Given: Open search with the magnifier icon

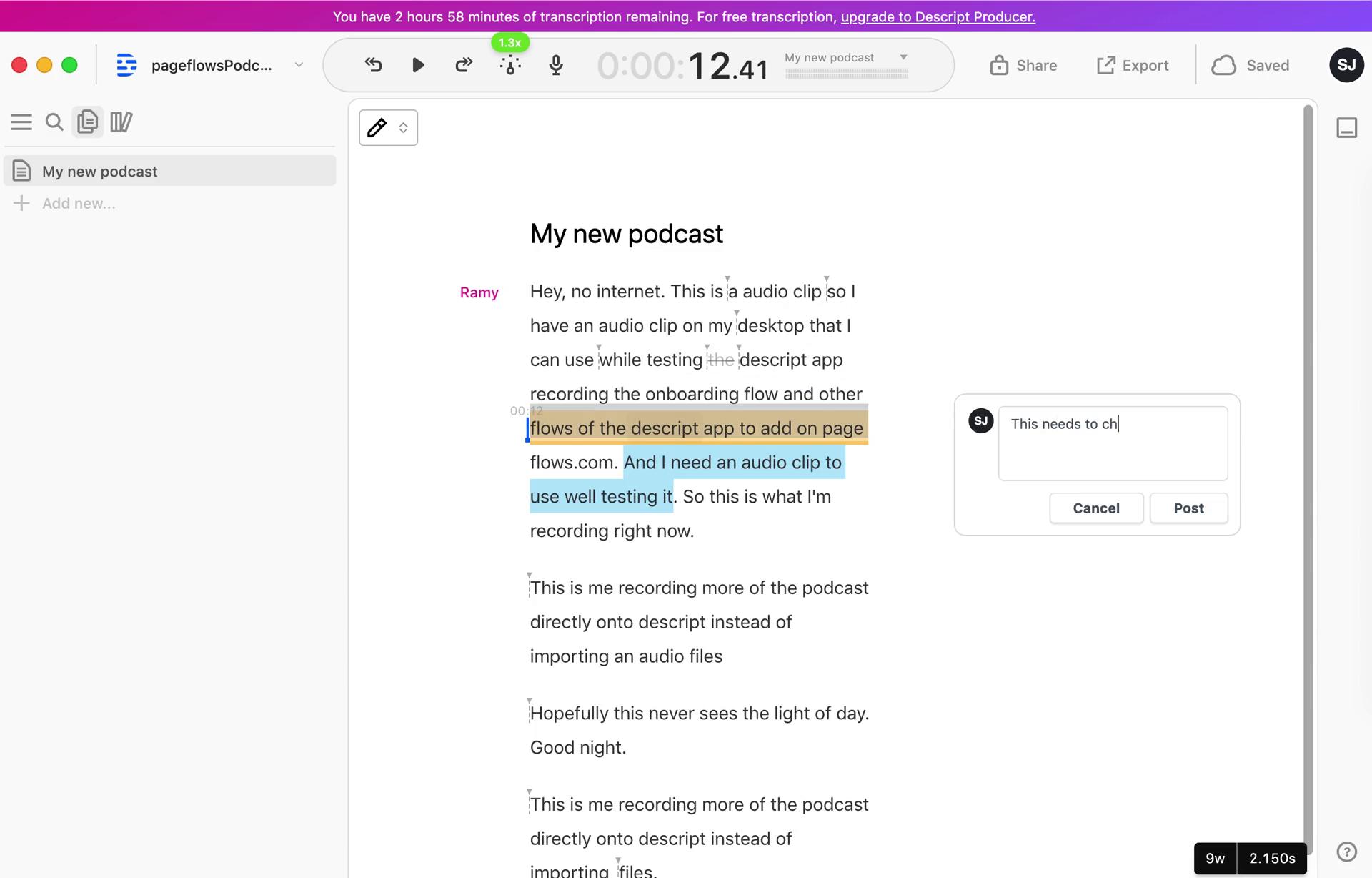Looking at the screenshot, I should point(54,122).
